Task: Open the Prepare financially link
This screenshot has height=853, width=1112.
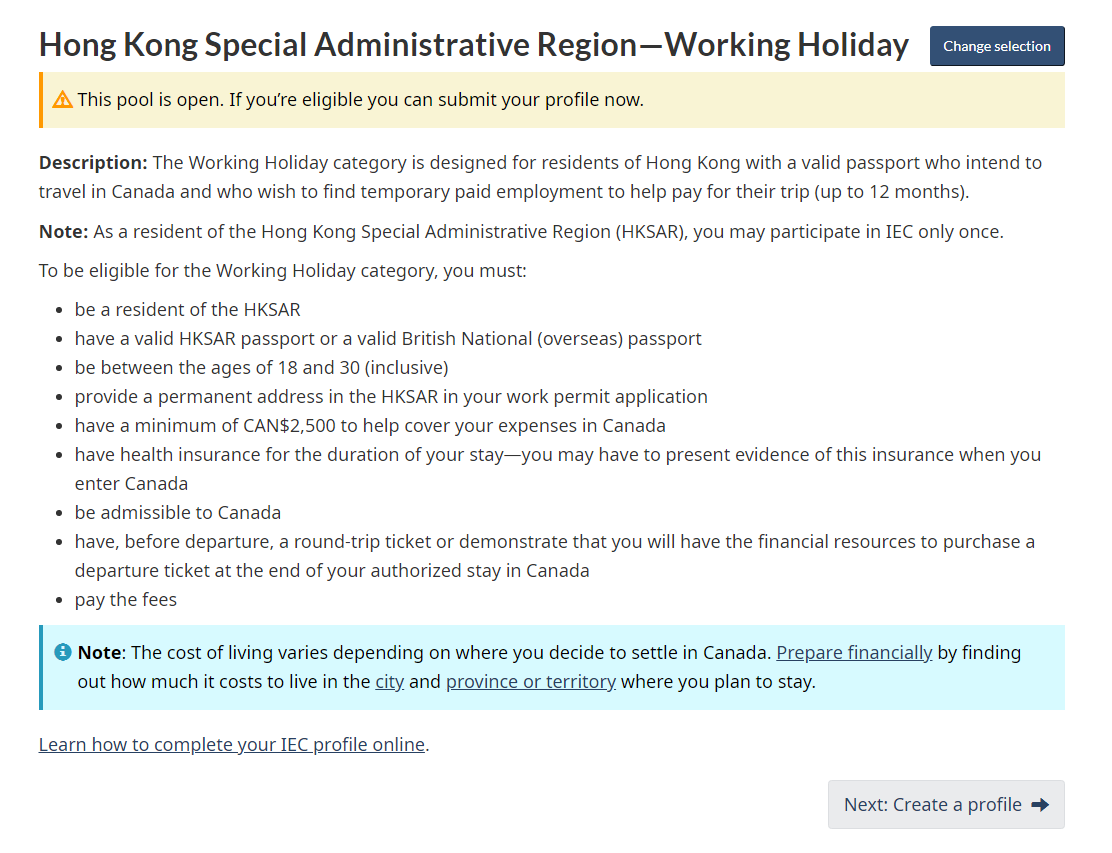Action: [x=854, y=653]
